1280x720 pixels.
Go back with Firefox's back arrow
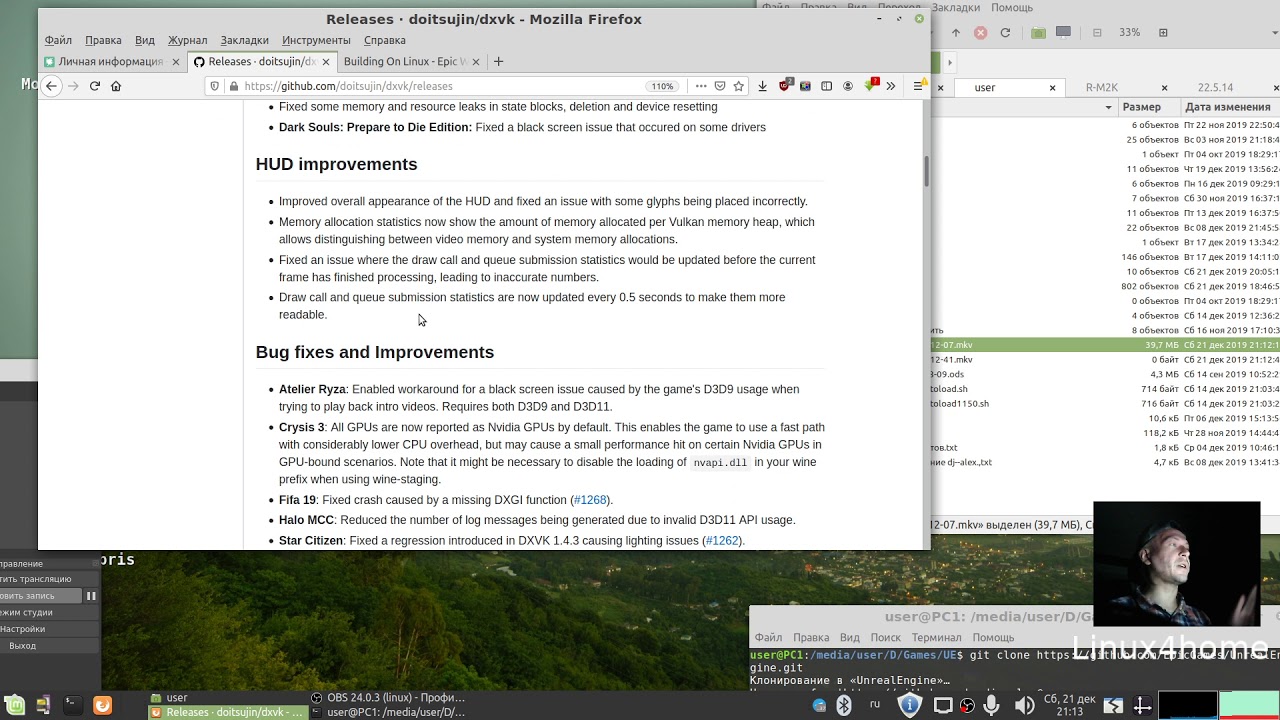pos(51,86)
